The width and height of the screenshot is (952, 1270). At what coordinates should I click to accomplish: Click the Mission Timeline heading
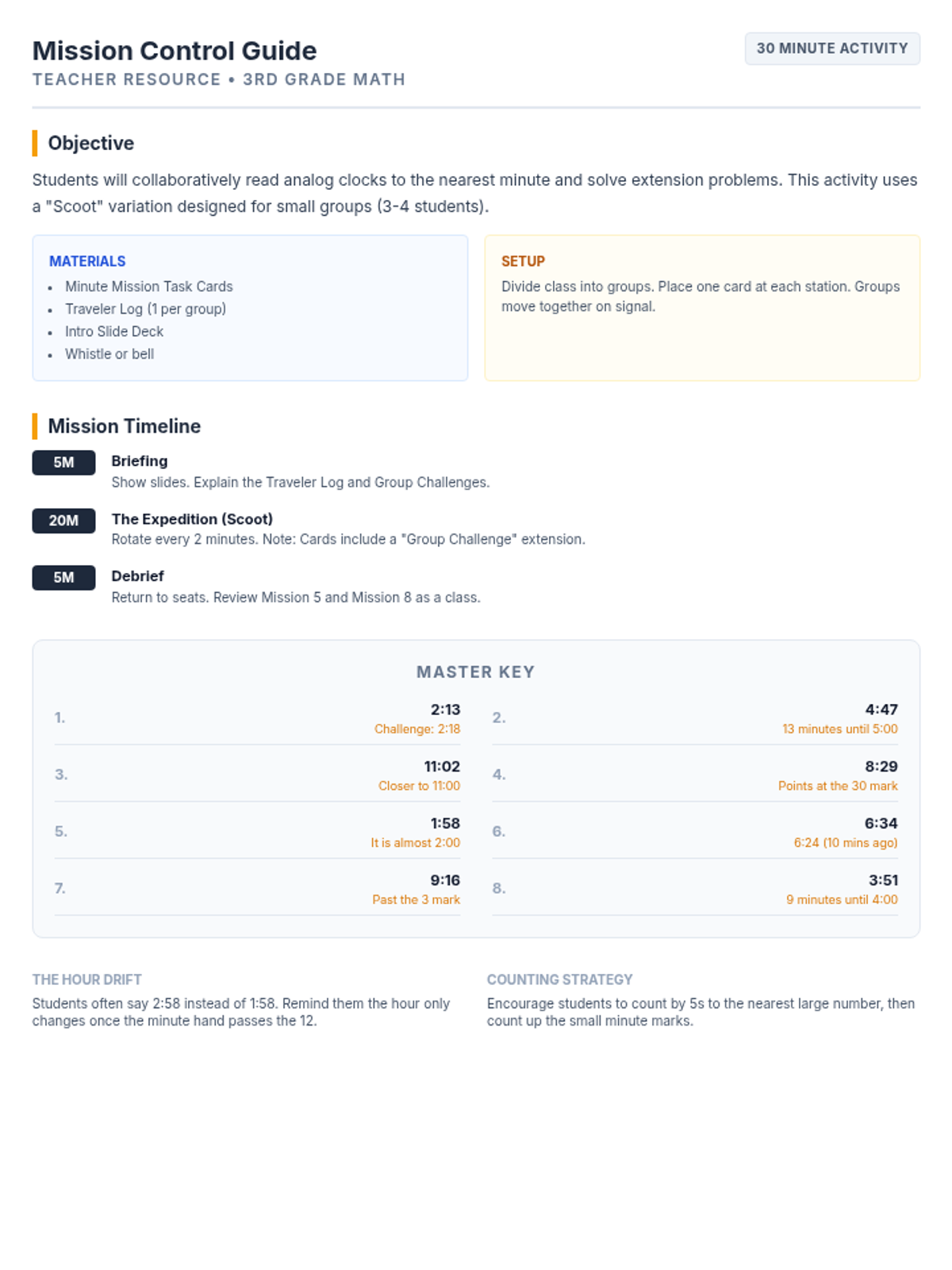124,426
